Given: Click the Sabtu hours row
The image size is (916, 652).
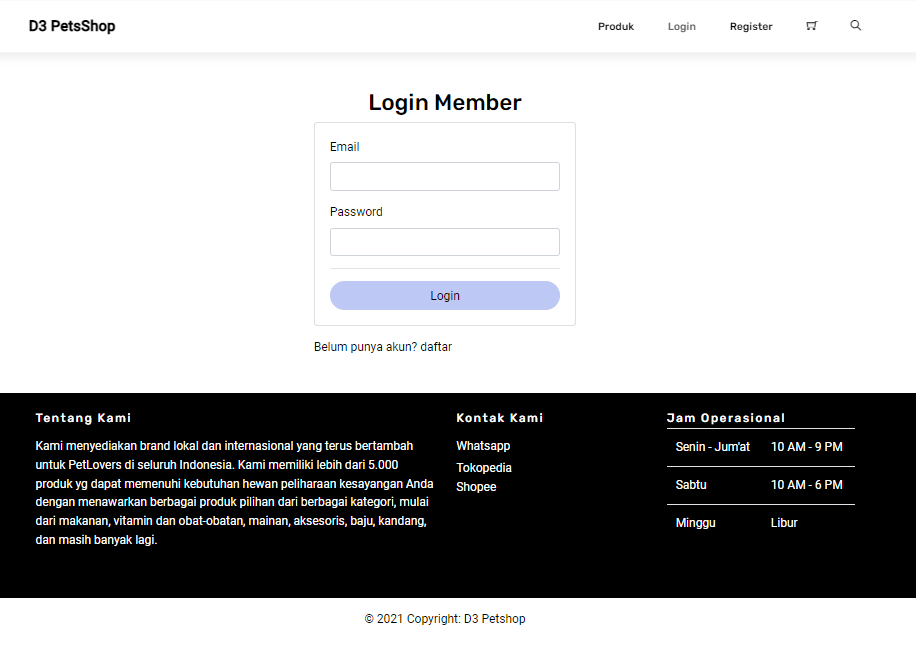Looking at the screenshot, I should coord(760,485).
